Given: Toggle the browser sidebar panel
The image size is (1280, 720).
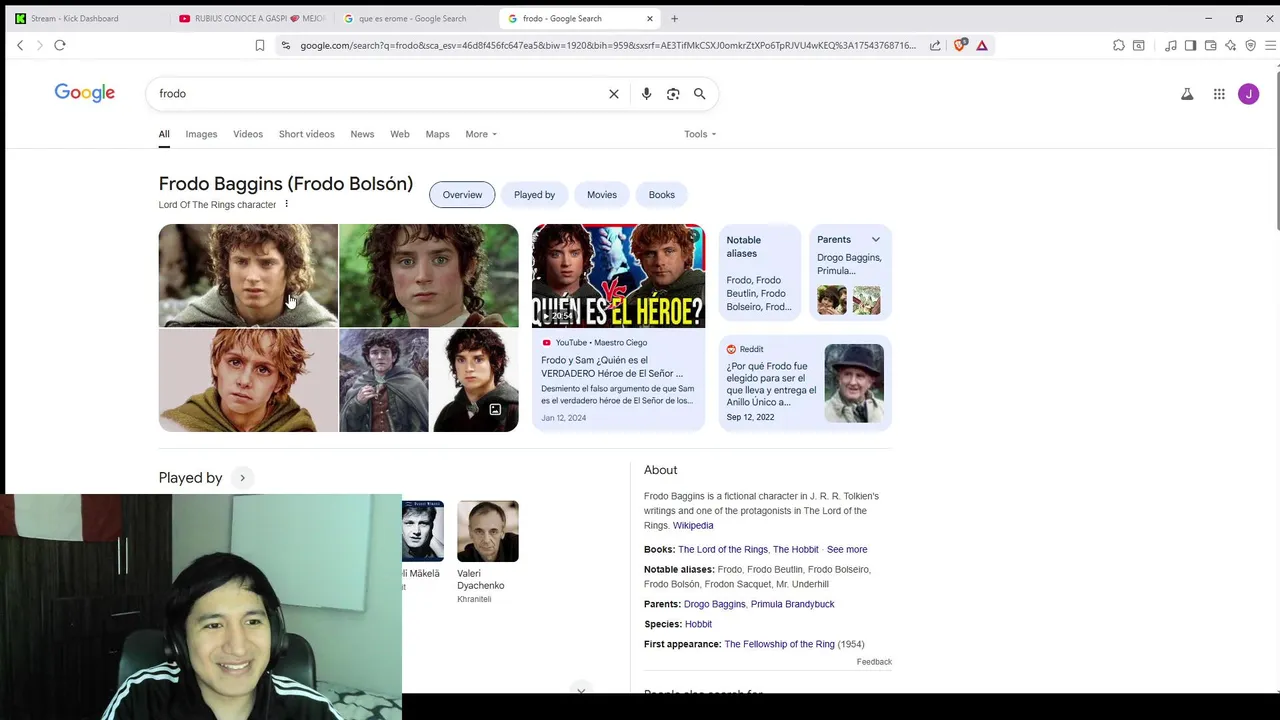Looking at the screenshot, I should pyautogui.click(x=1190, y=45).
